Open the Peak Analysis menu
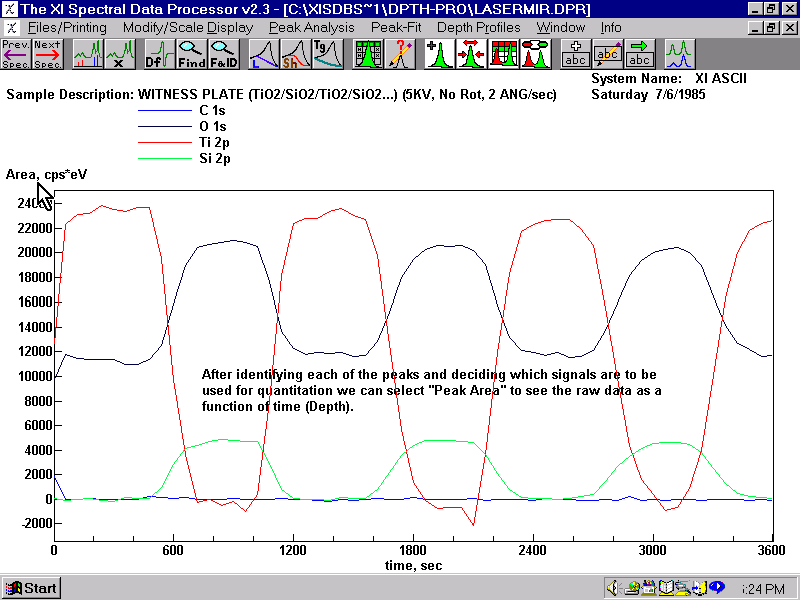Image resolution: width=800 pixels, height=600 pixels. pos(311,28)
